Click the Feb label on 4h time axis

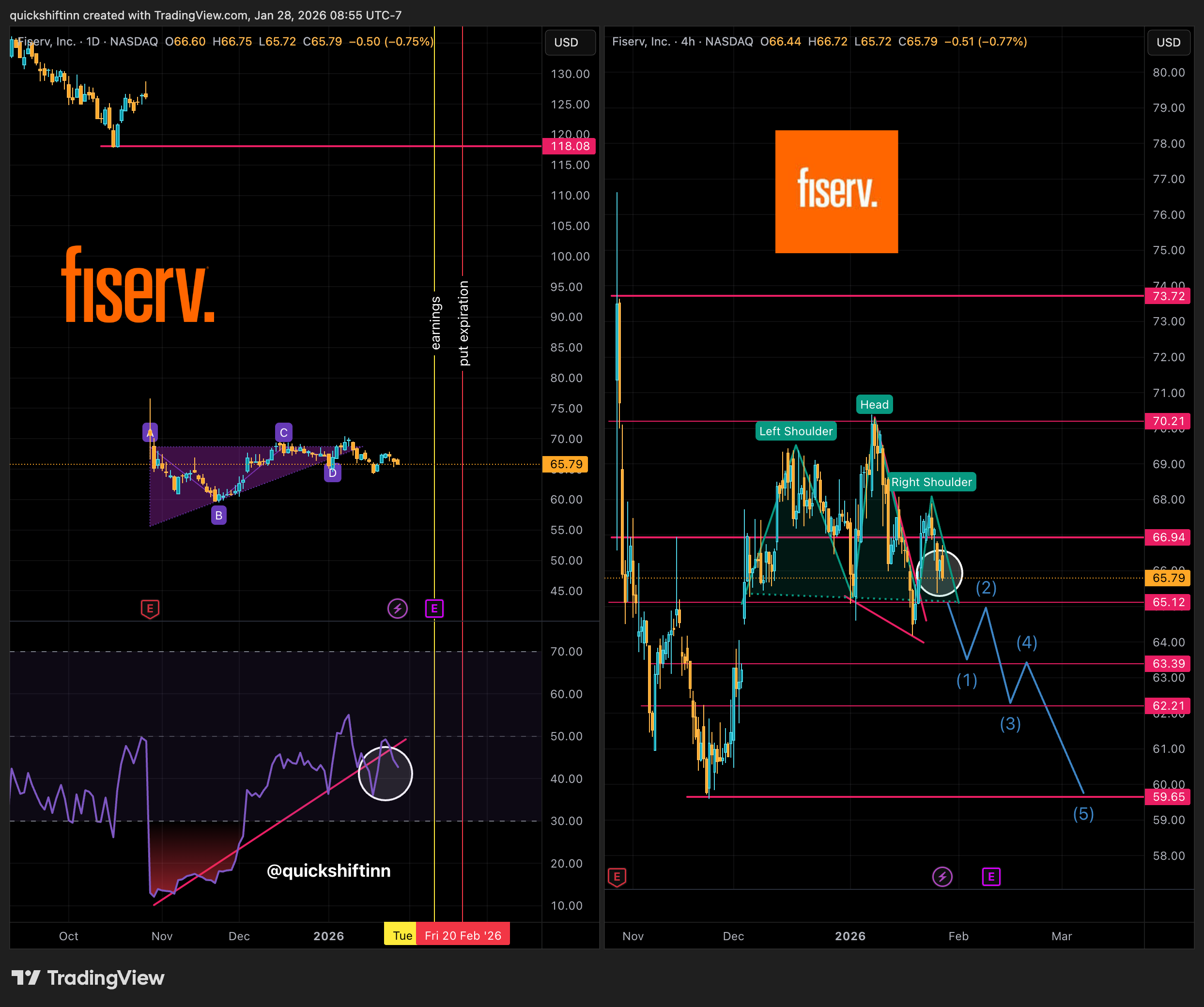coord(958,936)
